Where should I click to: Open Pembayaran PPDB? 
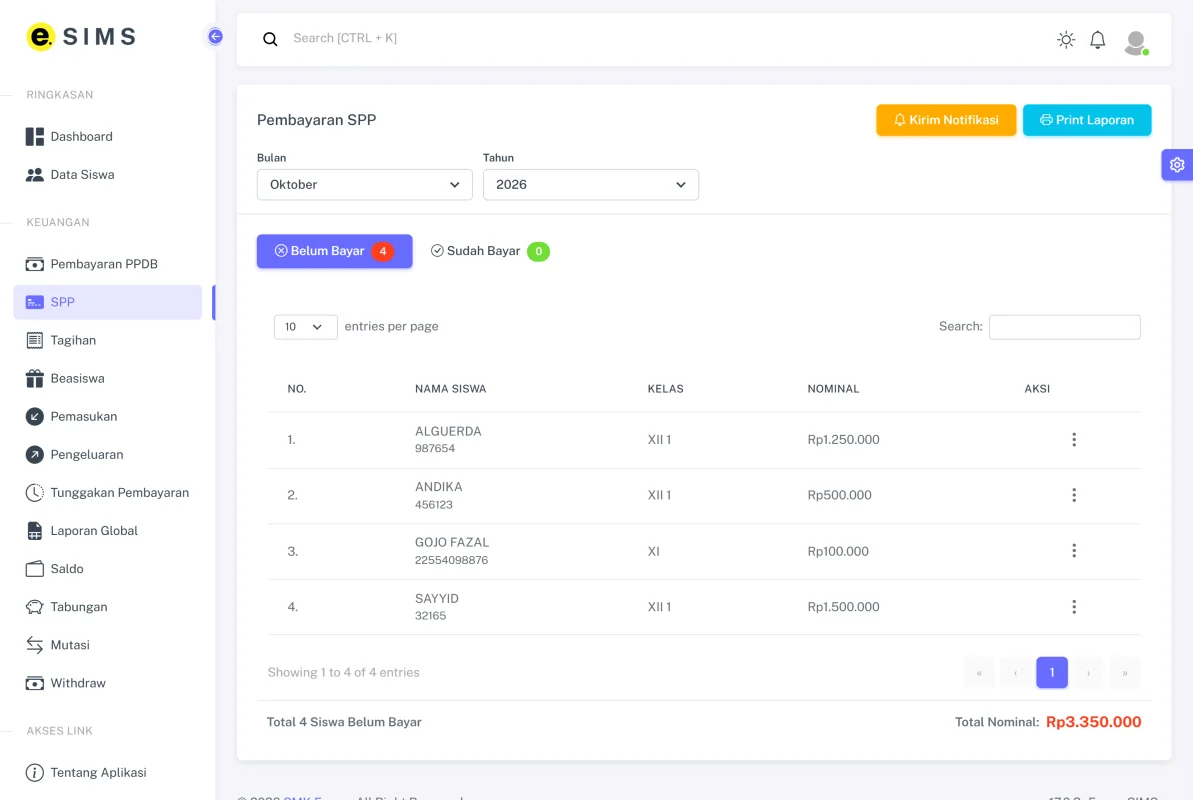[x=107, y=264]
